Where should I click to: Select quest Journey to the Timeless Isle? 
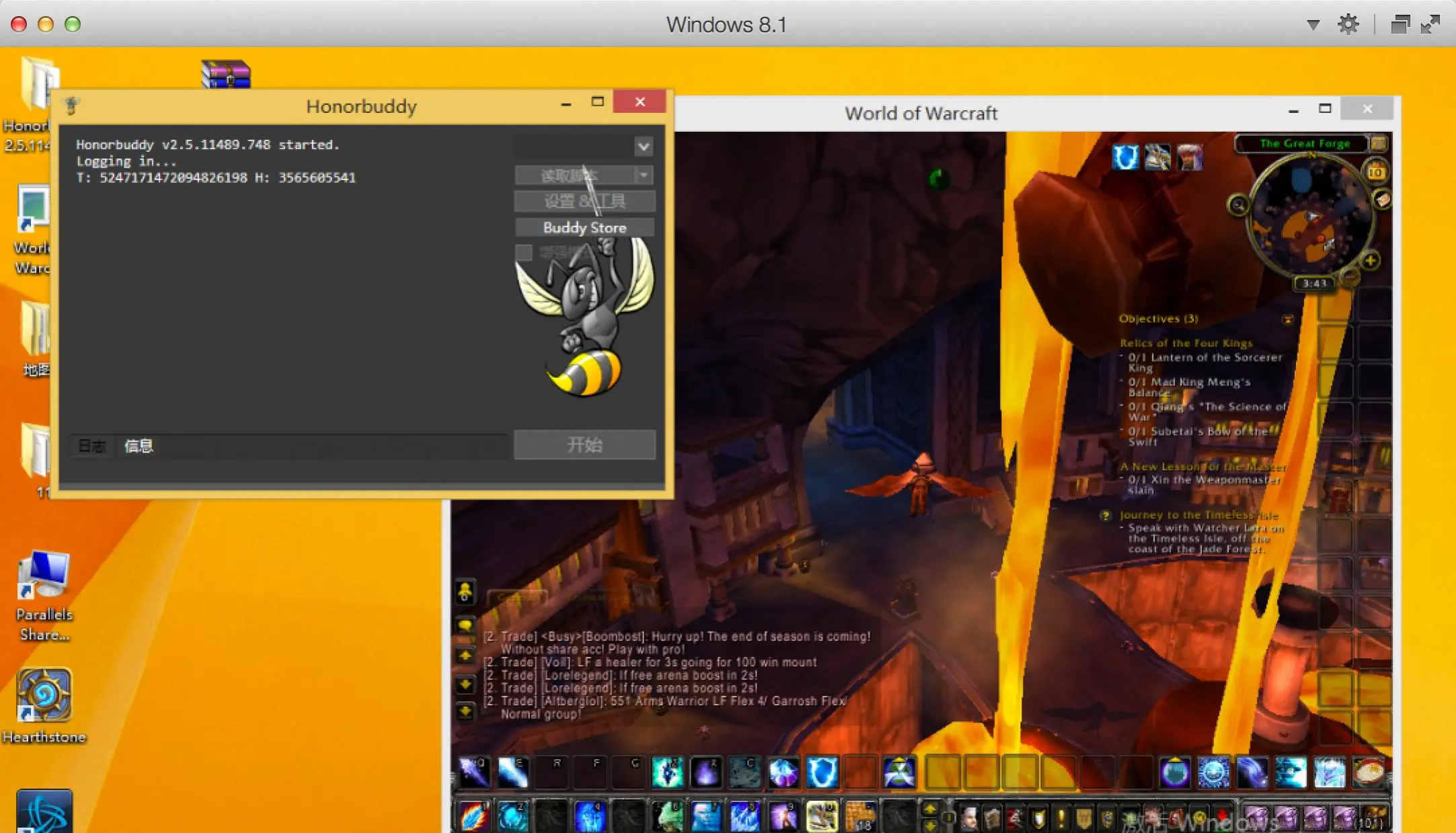pyautogui.click(x=1198, y=515)
